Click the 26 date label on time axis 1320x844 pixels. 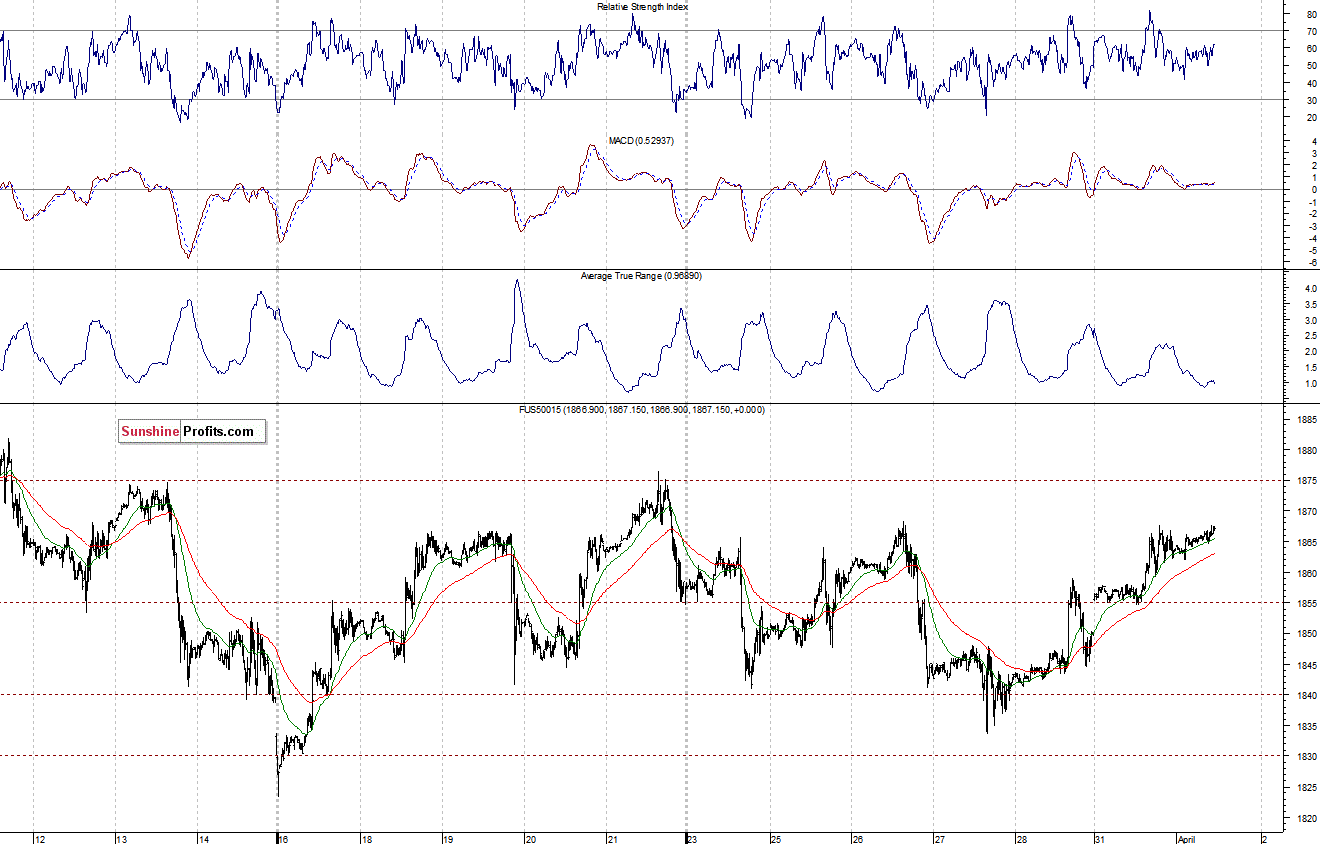857,839
